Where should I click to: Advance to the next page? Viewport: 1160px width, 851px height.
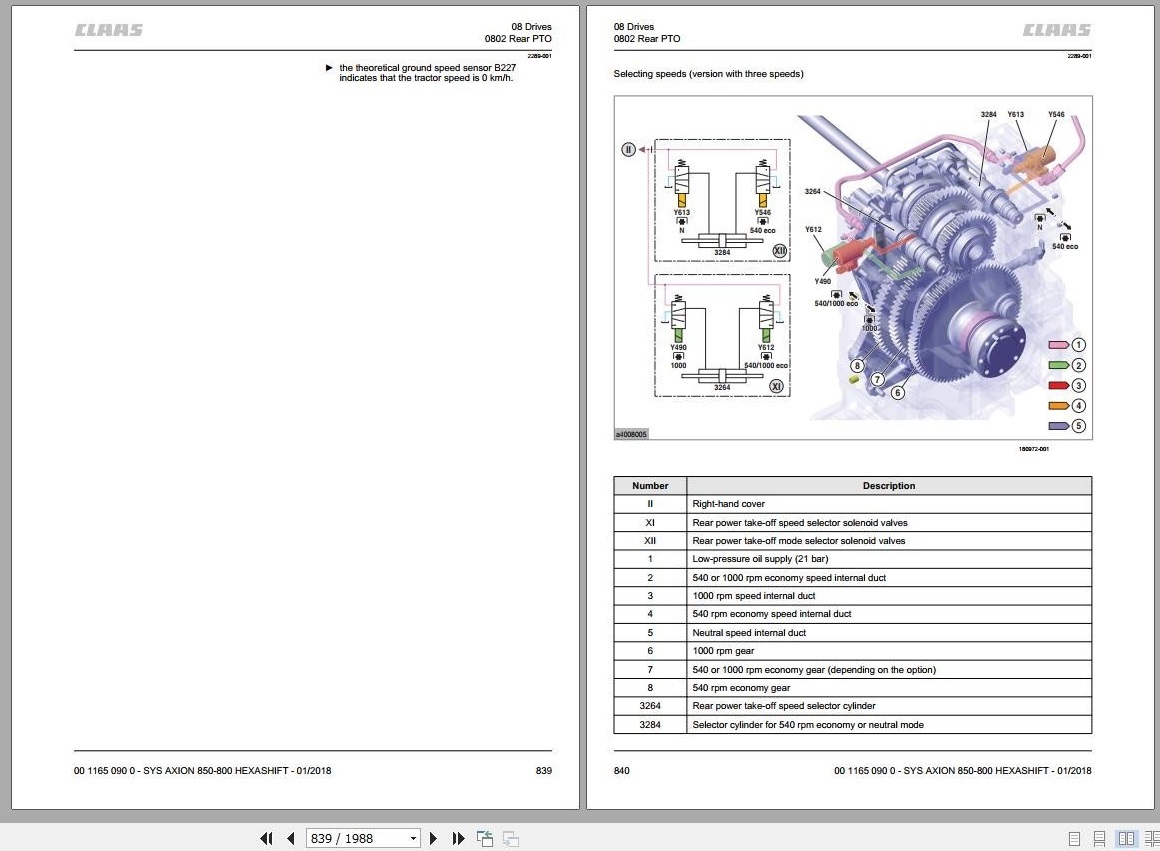pyautogui.click(x=434, y=838)
